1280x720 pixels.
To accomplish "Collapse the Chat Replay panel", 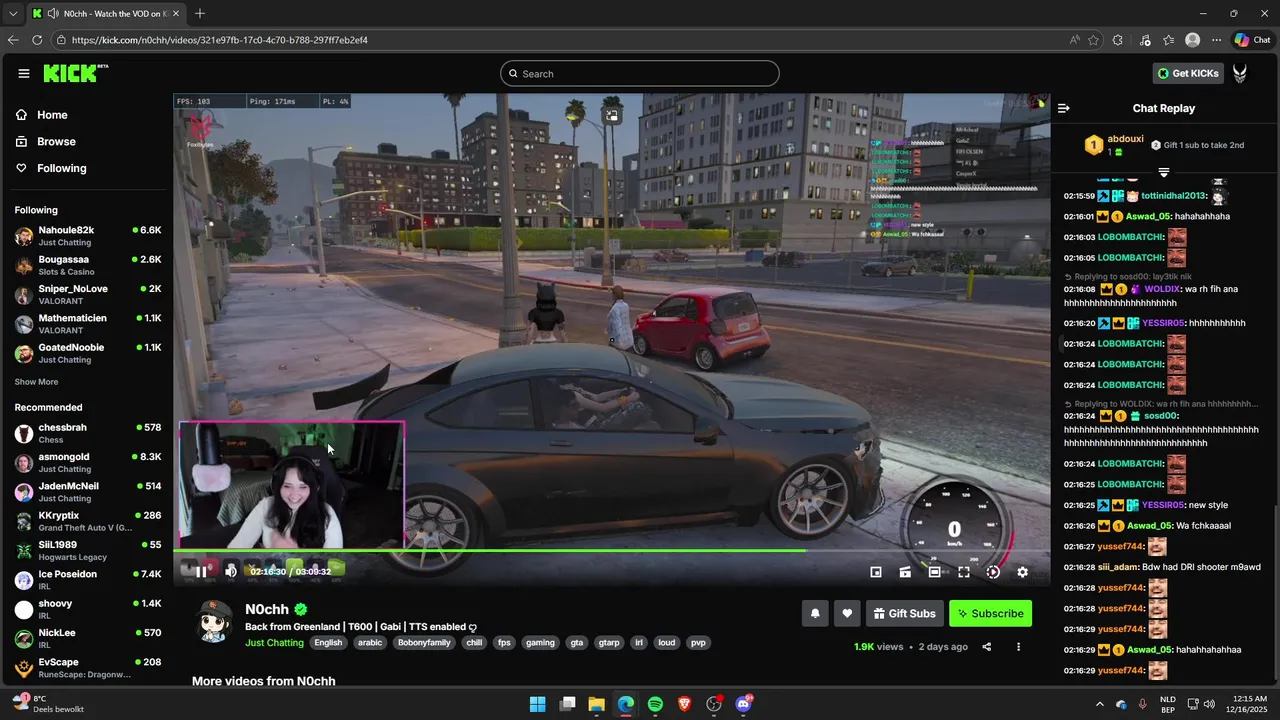I will [1064, 108].
